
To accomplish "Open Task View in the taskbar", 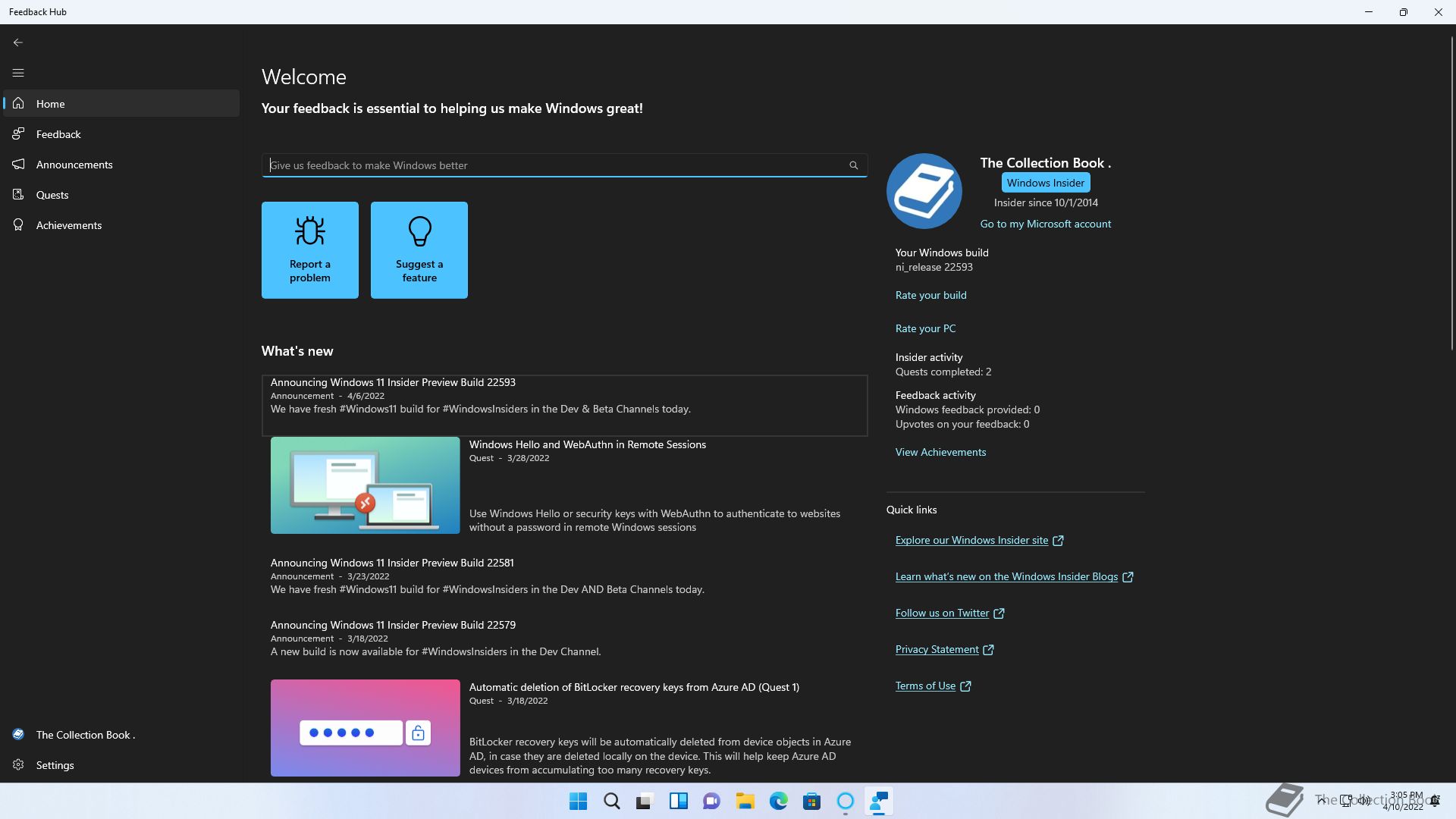I will pyautogui.click(x=645, y=802).
